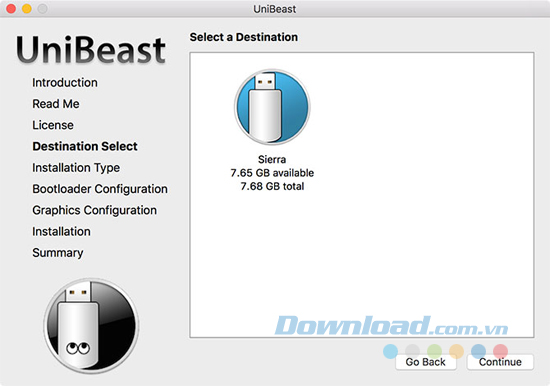Image resolution: width=550 pixels, height=386 pixels.
Task: Click the Graphics Configuration step
Action: (95, 211)
